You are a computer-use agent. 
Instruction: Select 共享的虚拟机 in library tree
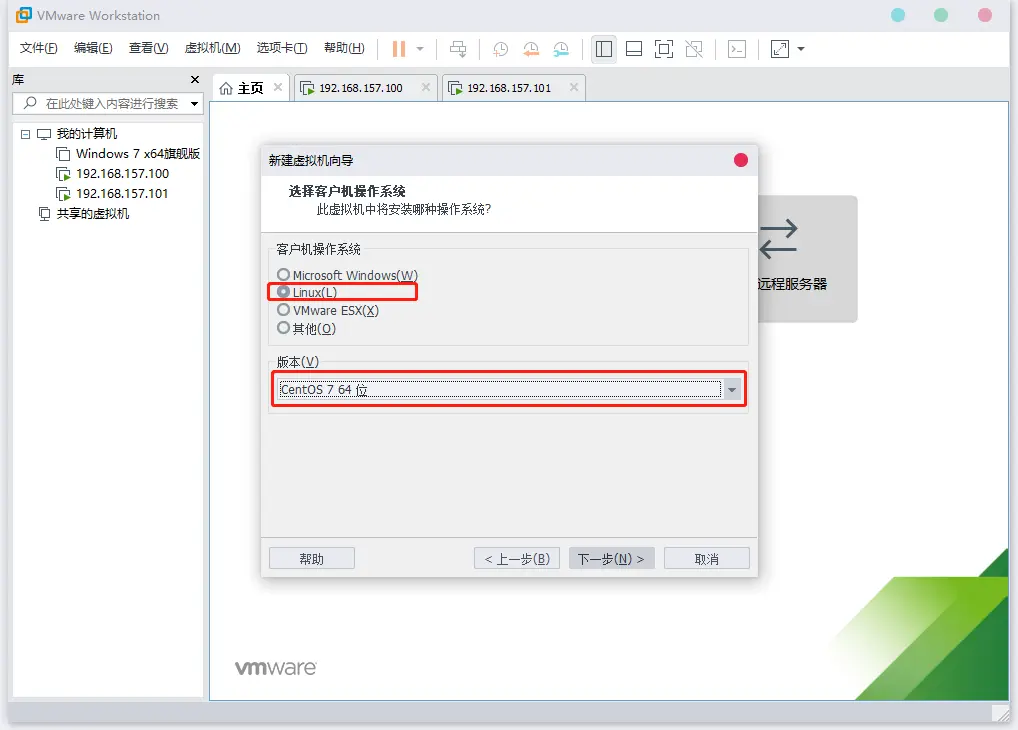pos(93,214)
